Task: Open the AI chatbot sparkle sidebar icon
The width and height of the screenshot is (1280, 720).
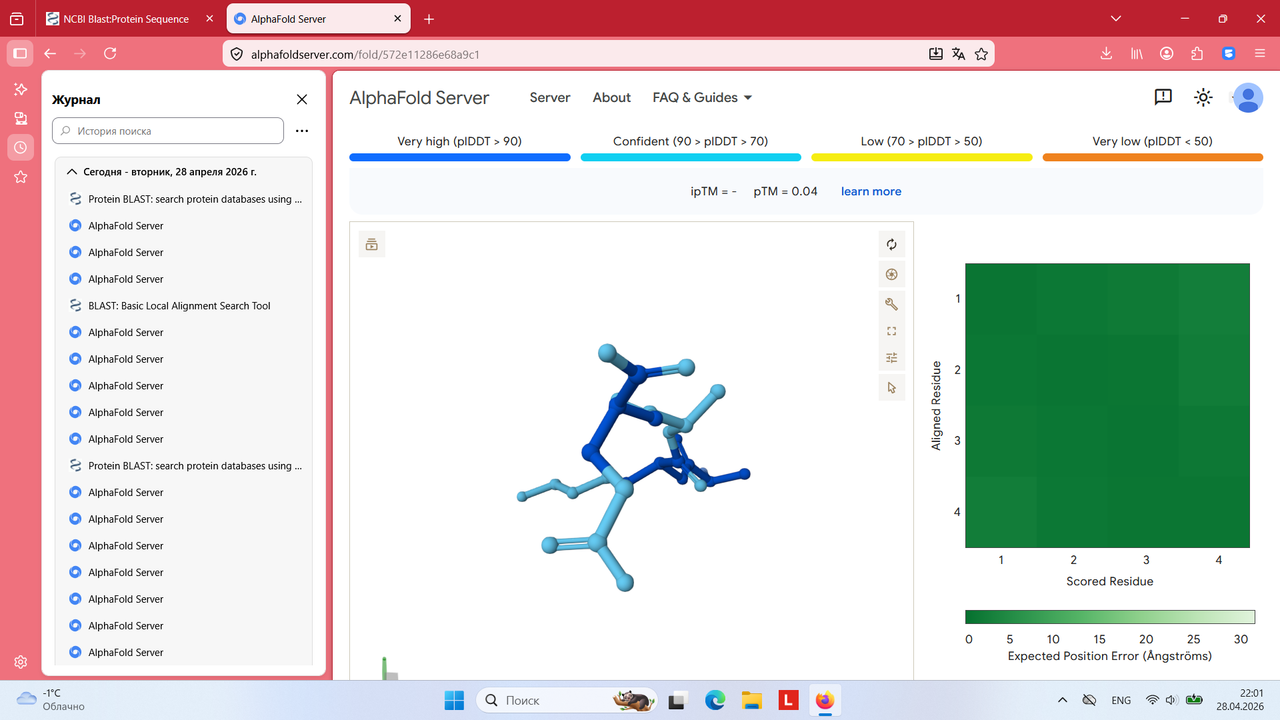Action: 20,89
